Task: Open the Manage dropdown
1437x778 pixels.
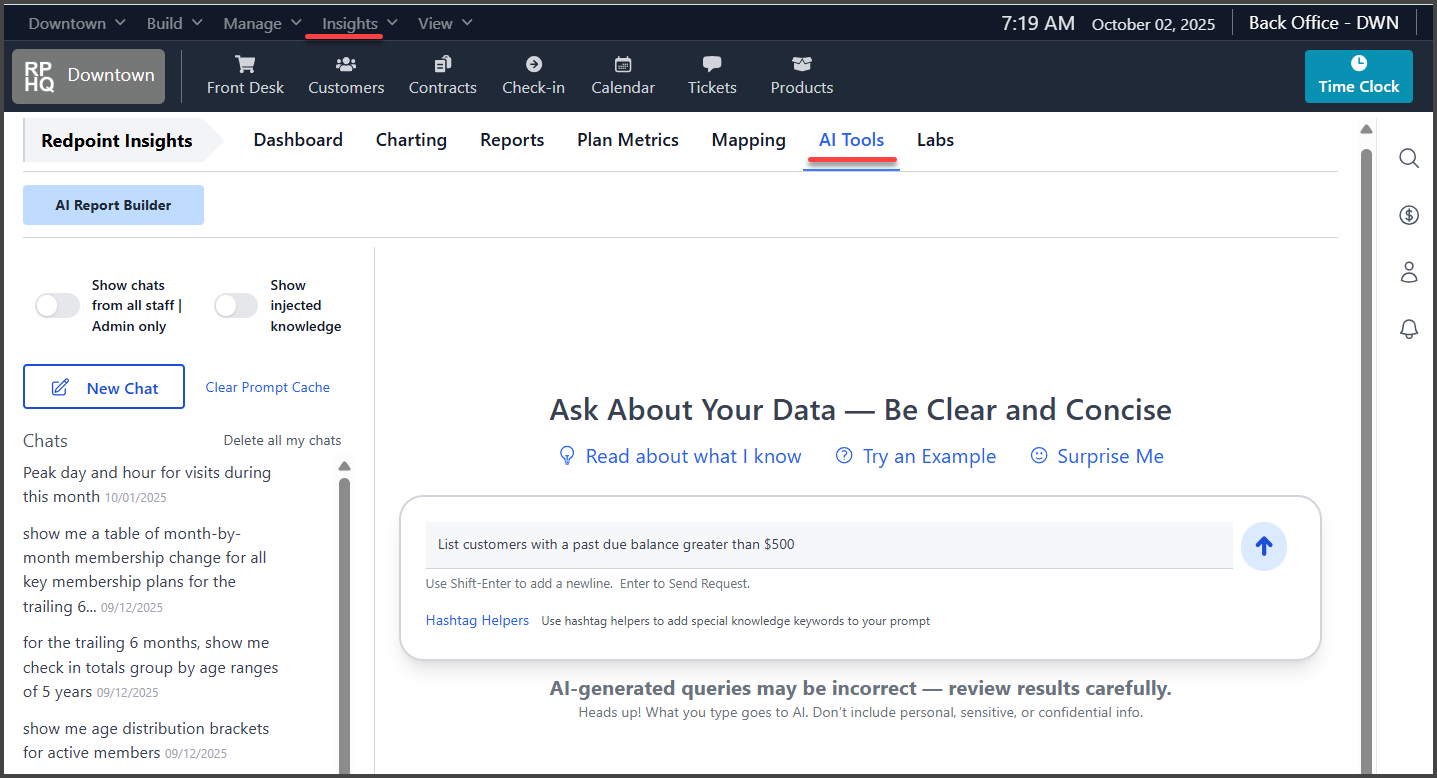Action: tap(261, 22)
